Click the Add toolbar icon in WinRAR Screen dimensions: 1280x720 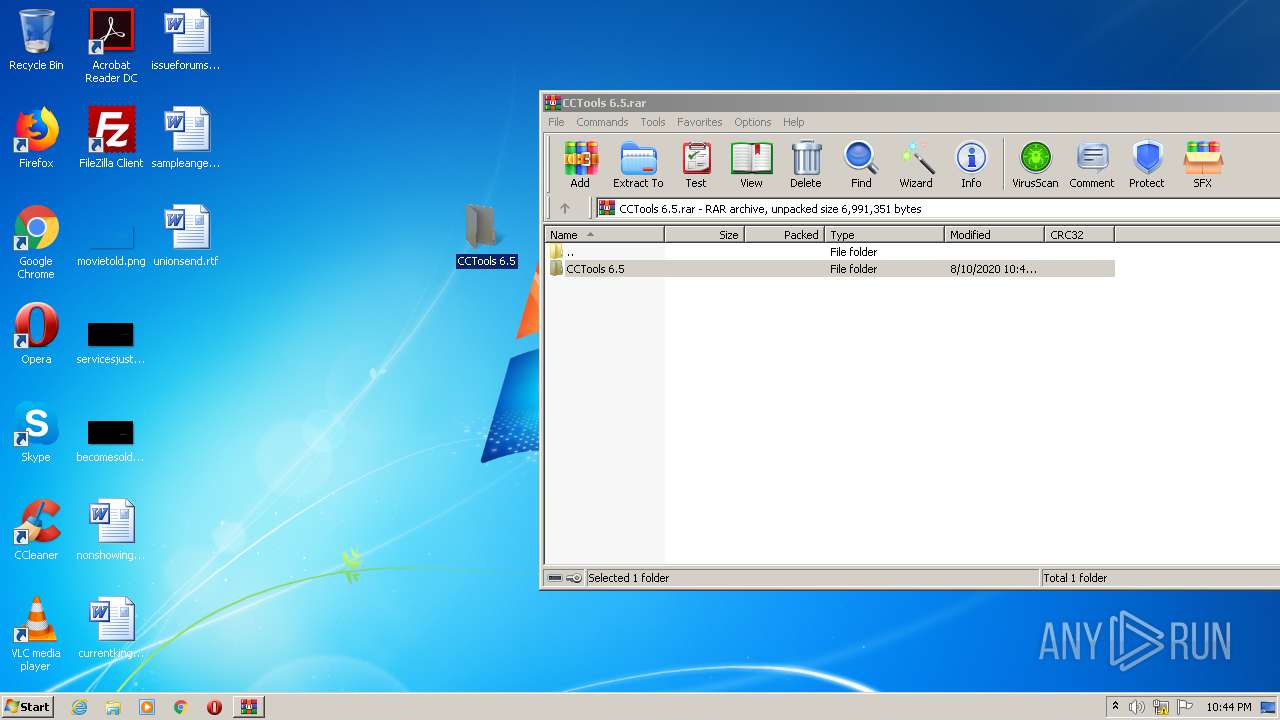coord(580,165)
